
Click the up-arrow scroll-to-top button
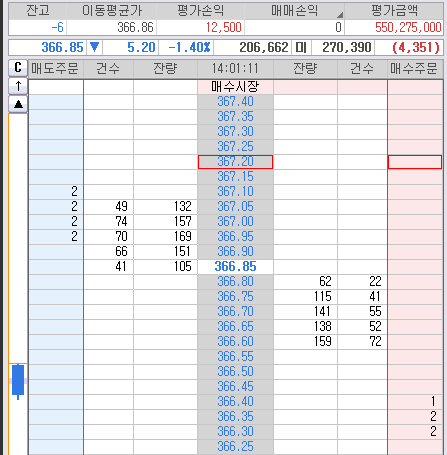click(x=18, y=86)
